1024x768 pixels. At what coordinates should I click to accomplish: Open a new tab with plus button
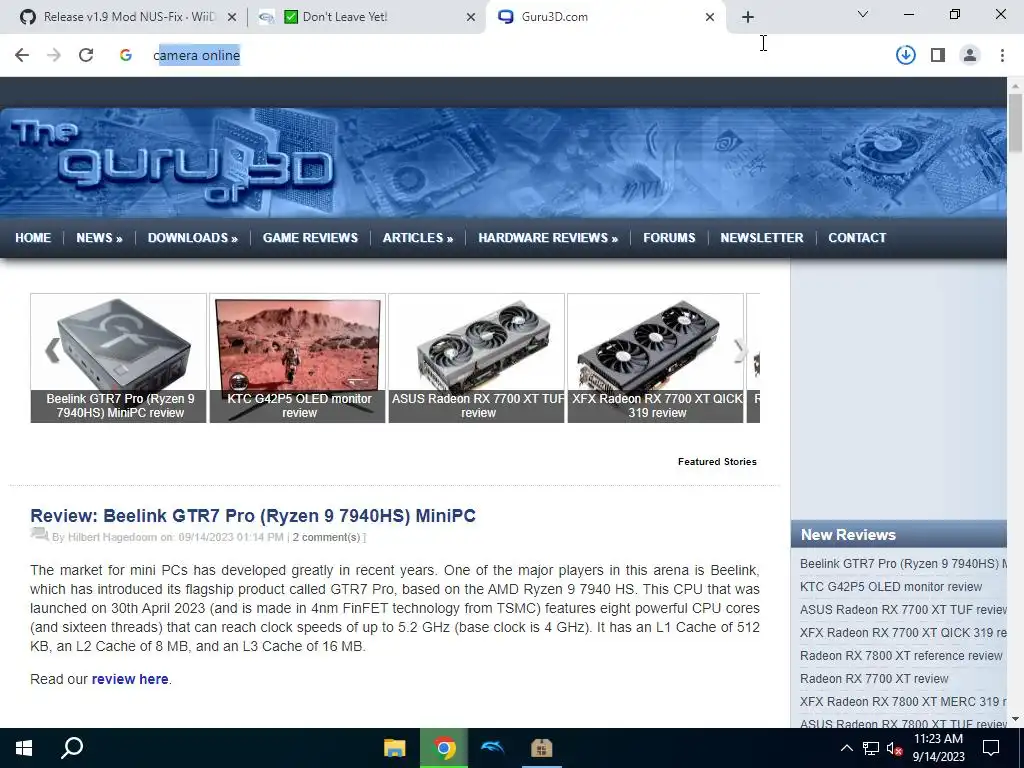748,17
